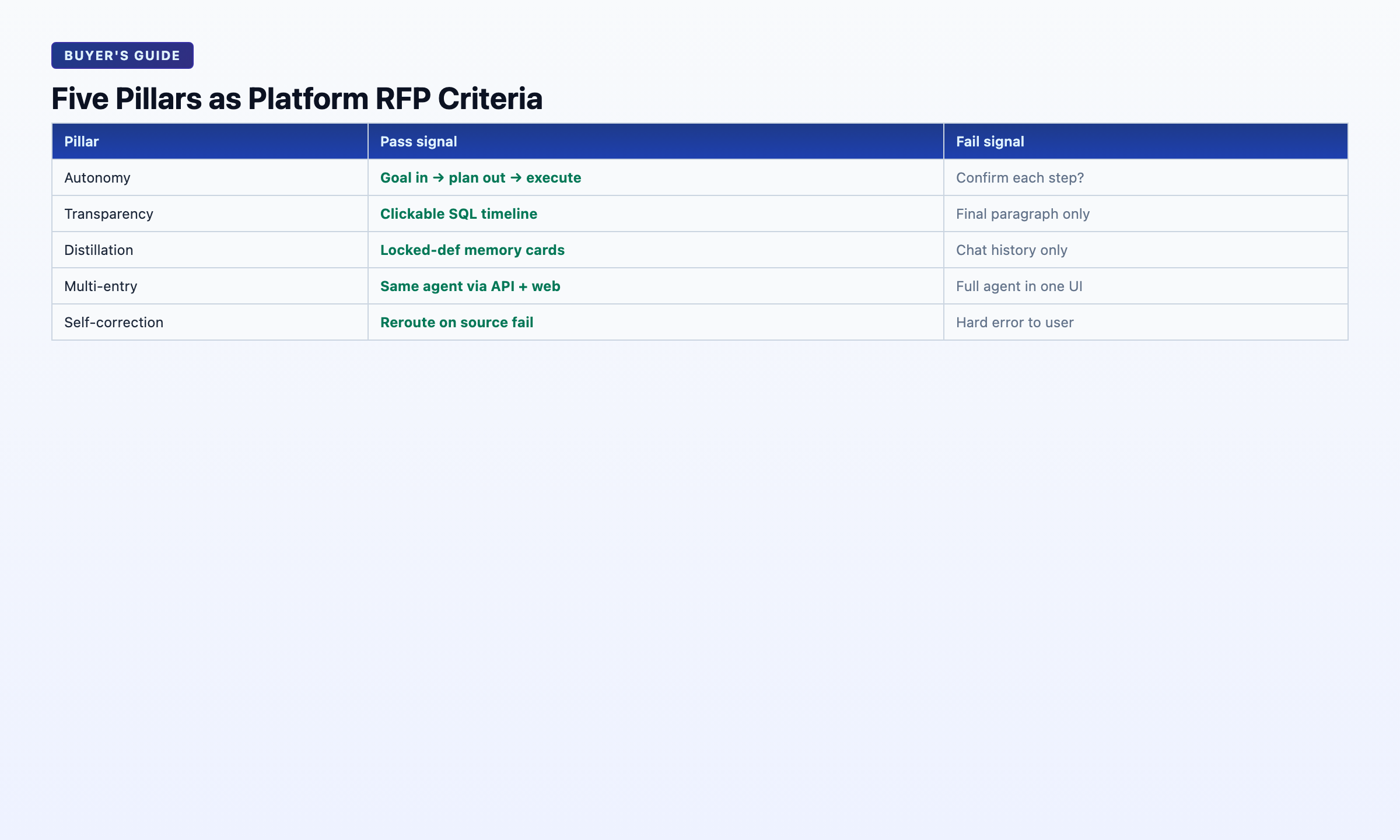Click the 'Hard error to user' cell

pyautogui.click(x=1146, y=322)
